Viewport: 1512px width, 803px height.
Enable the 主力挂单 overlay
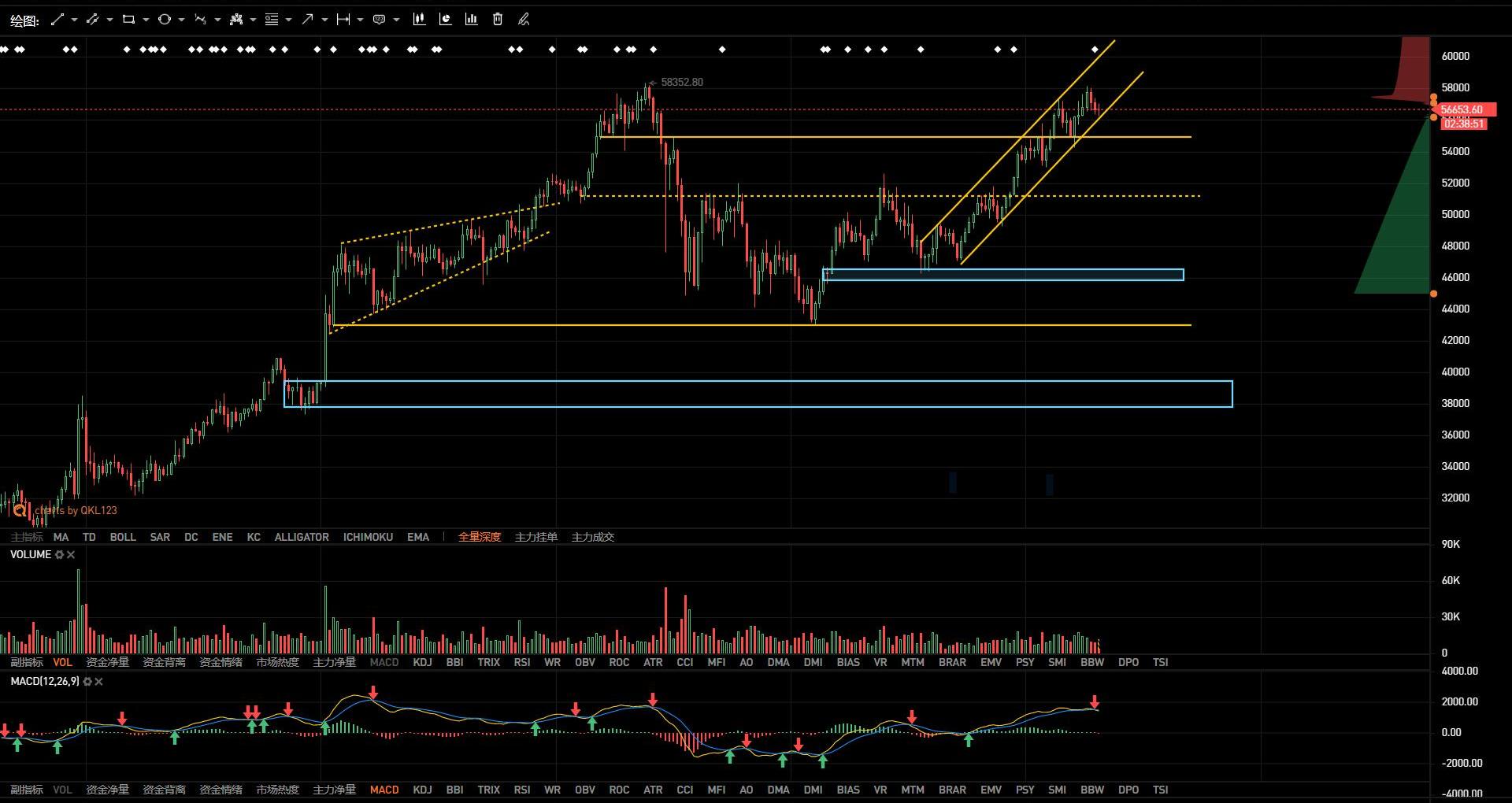pos(535,537)
